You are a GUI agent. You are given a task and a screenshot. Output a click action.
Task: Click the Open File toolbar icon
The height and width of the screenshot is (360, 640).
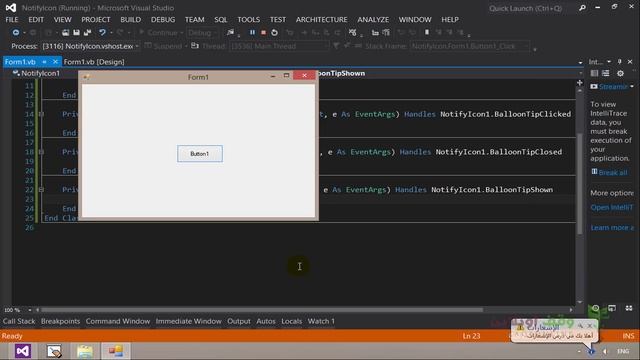[x=65, y=32]
